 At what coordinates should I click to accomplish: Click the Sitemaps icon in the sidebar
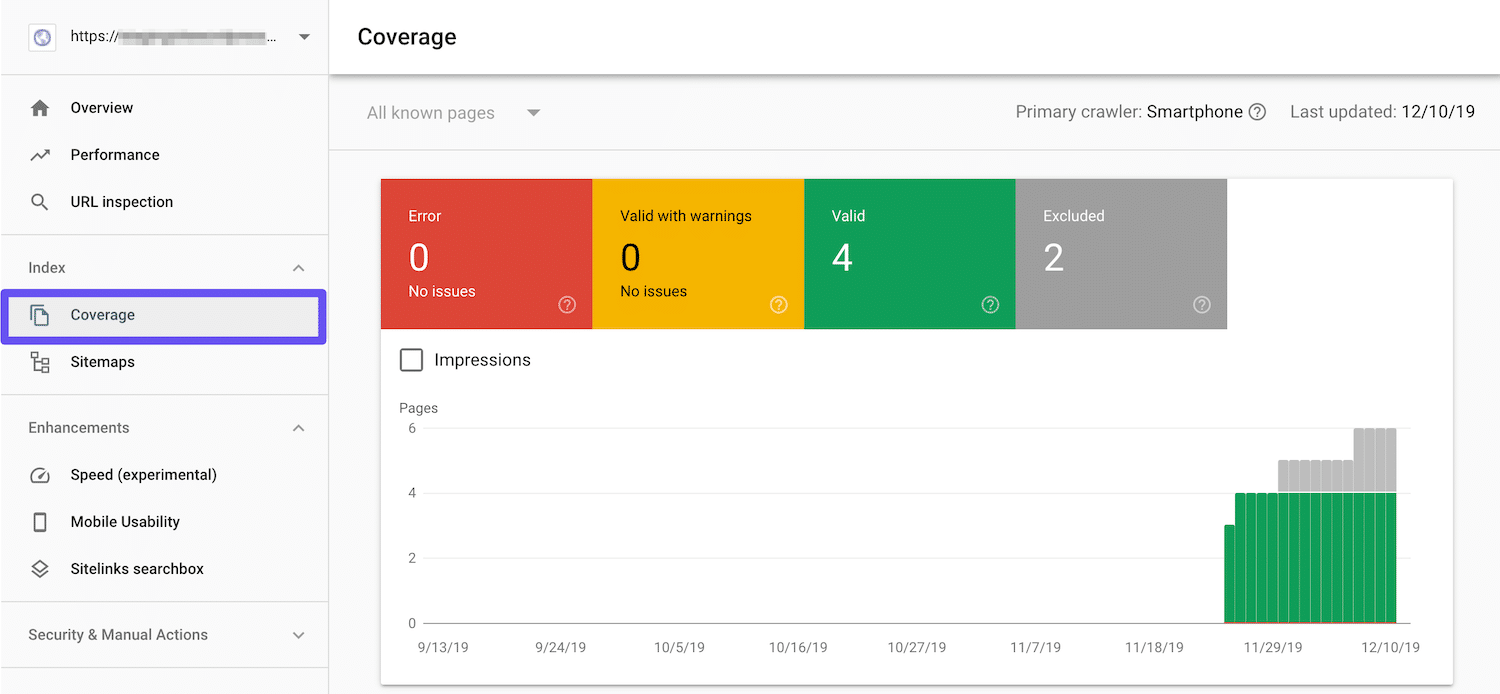(40, 361)
